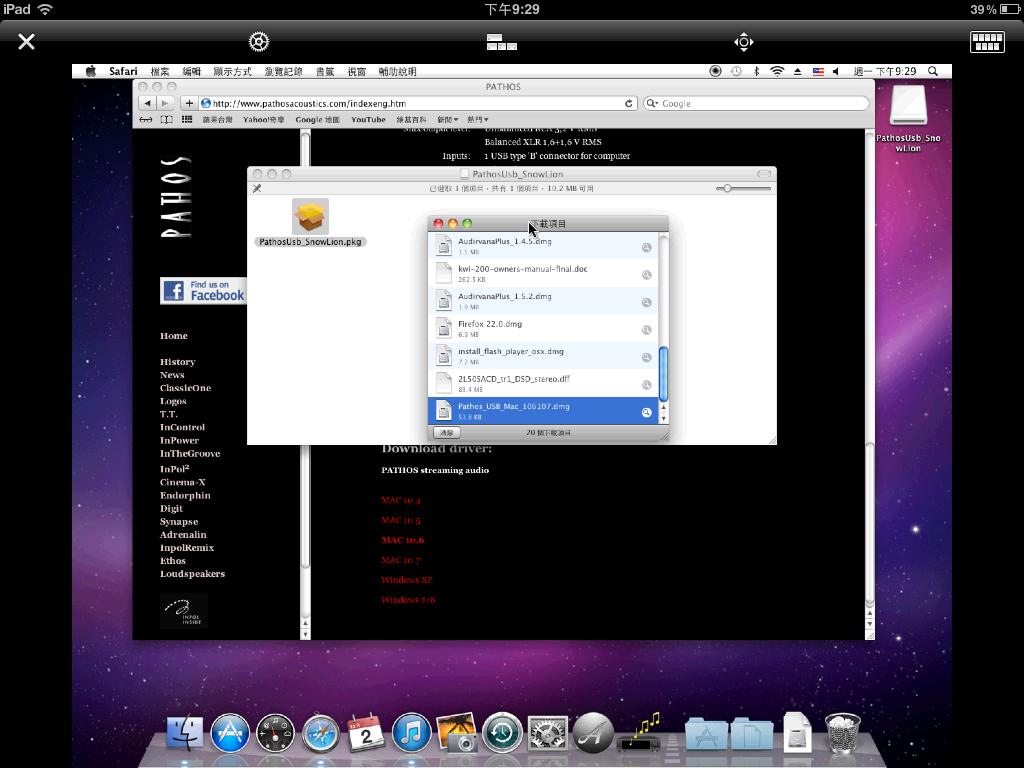Reveal Pathos_USB_Mac_106107.dmg in Finder
1024x768 pixels.
646,412
